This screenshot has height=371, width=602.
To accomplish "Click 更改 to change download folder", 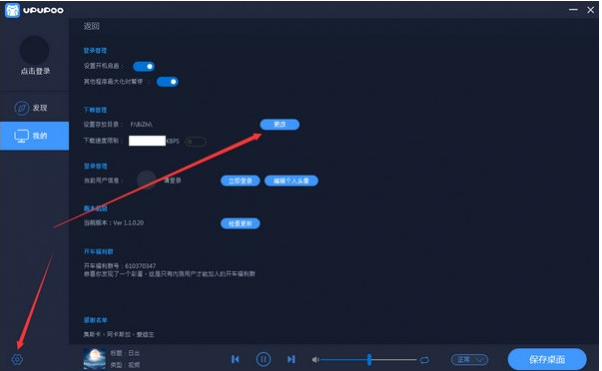I will point(280,124).
